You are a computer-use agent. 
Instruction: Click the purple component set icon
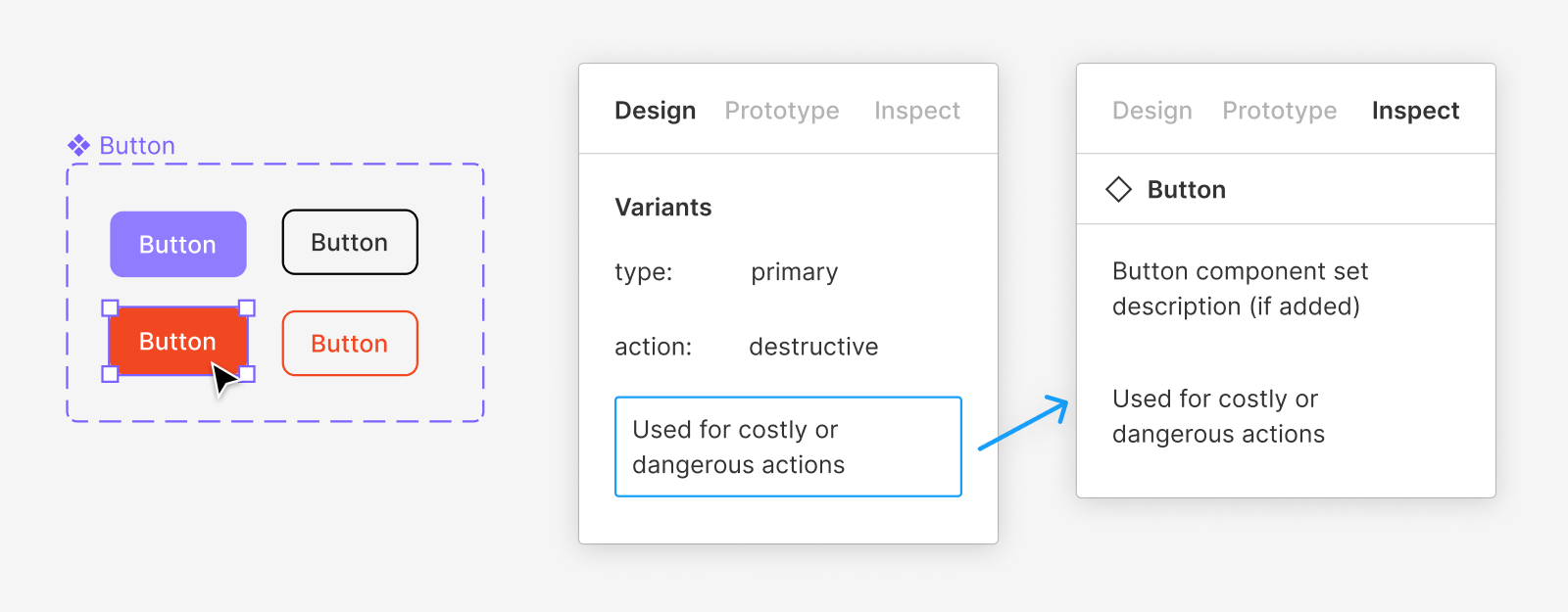(x=78, y=146)
